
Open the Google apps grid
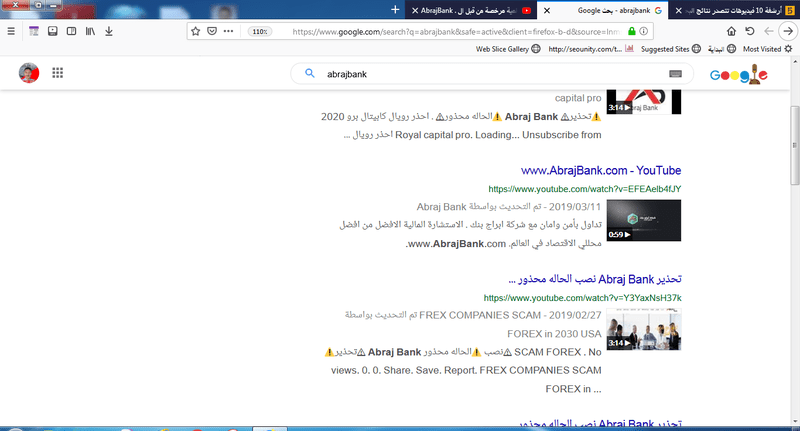click(58, 73)
